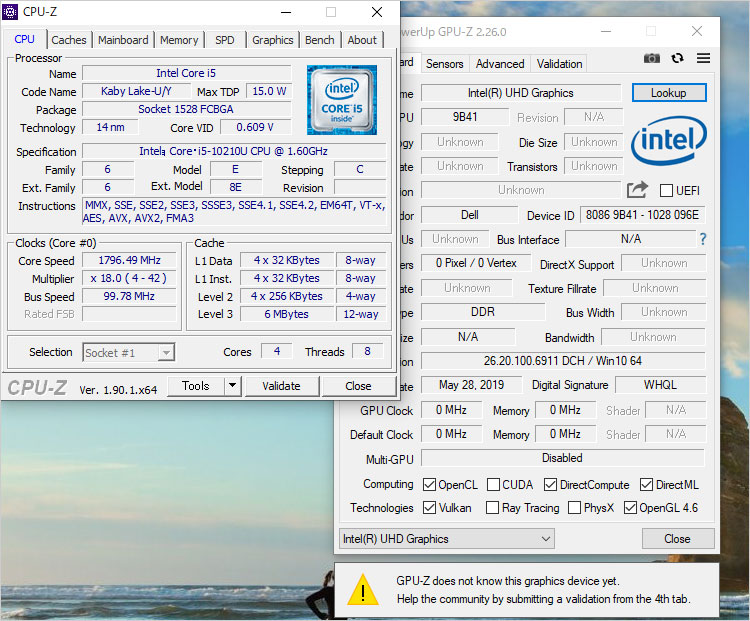The image size is (750, 621).
Task: Open the GPU-Z hamburger menu
Action: pos(703,58)
